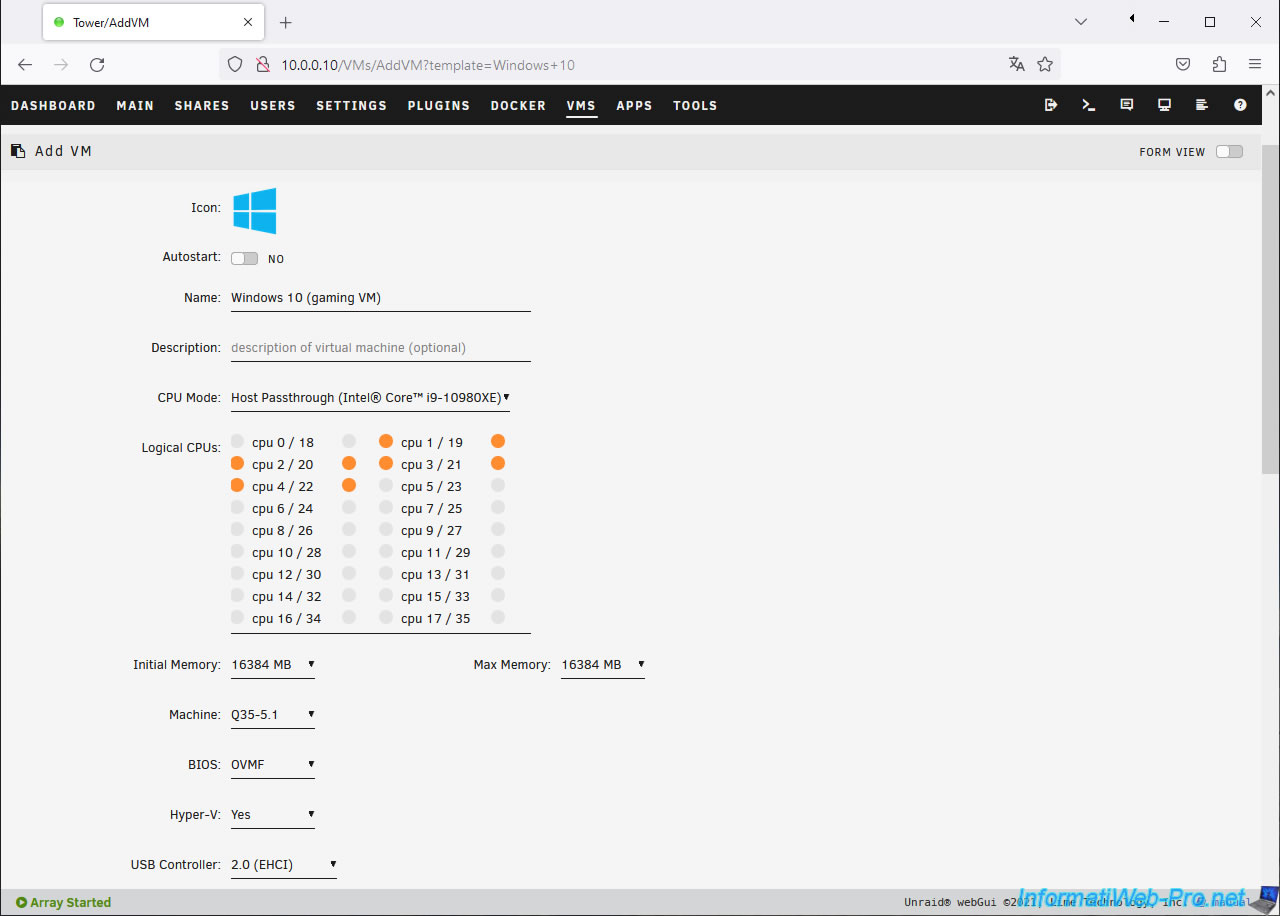Click the system info monitor icon

tap(1165, 105)
